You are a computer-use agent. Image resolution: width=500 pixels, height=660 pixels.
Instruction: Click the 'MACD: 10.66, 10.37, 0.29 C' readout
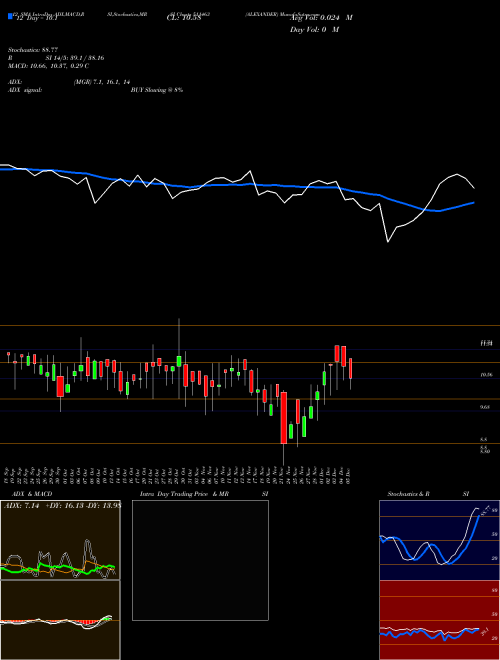click(x=48, y=66)
